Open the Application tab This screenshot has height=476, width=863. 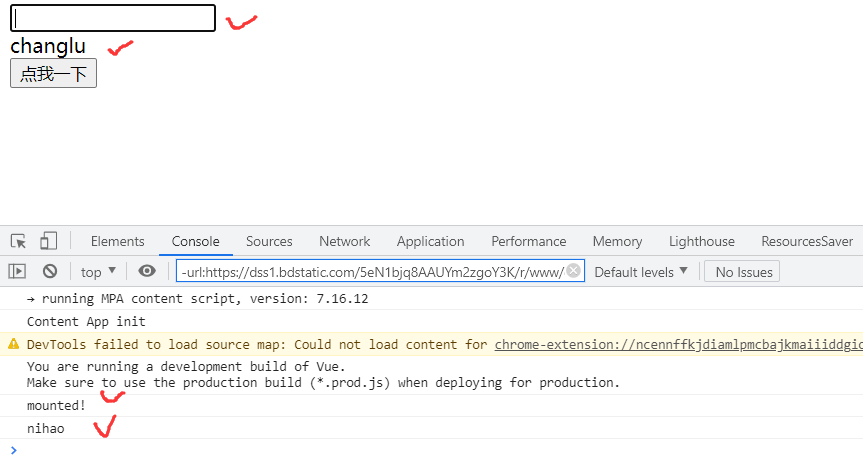click(x=430, y=242)
